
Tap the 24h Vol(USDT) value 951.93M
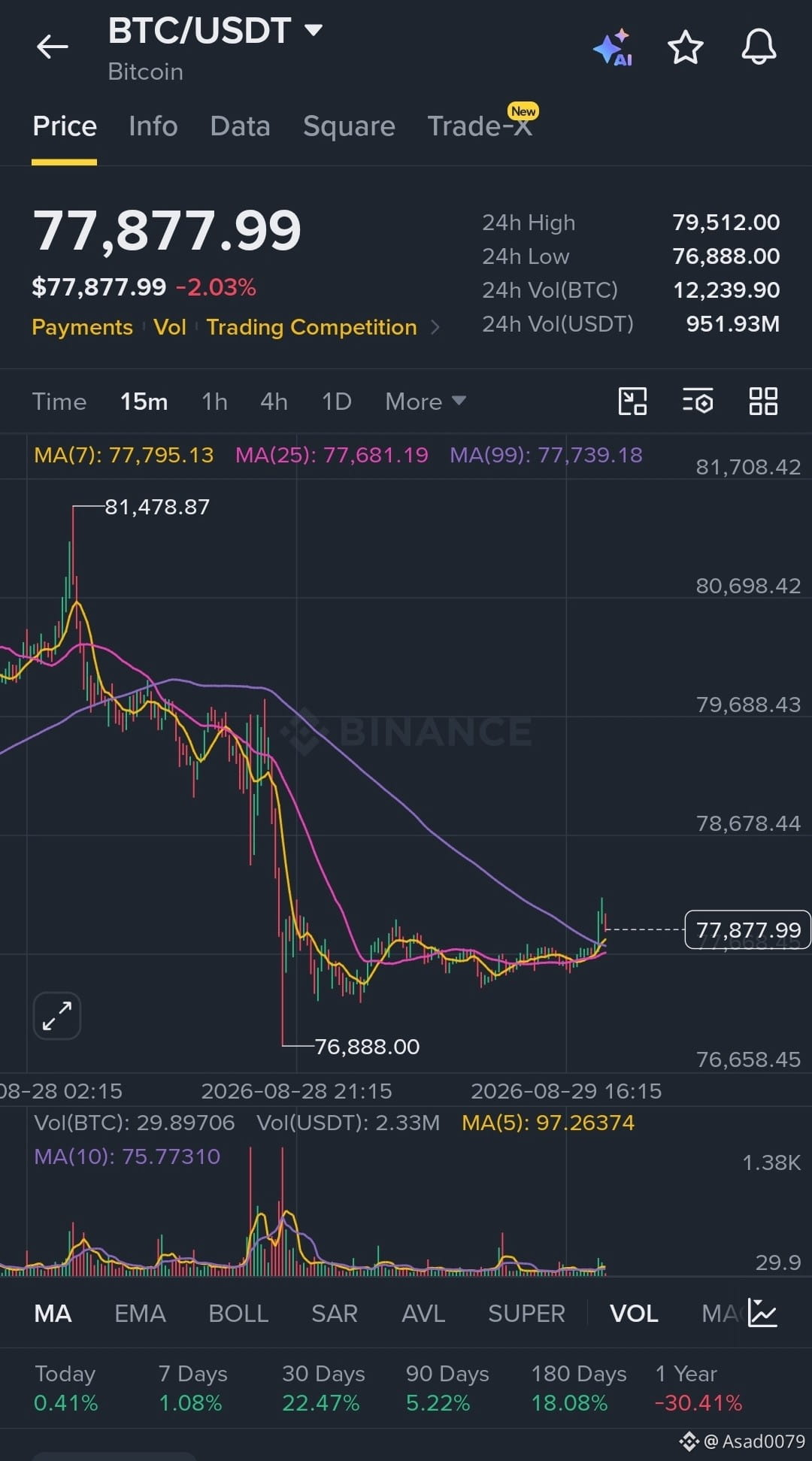[x=732, y=324]
